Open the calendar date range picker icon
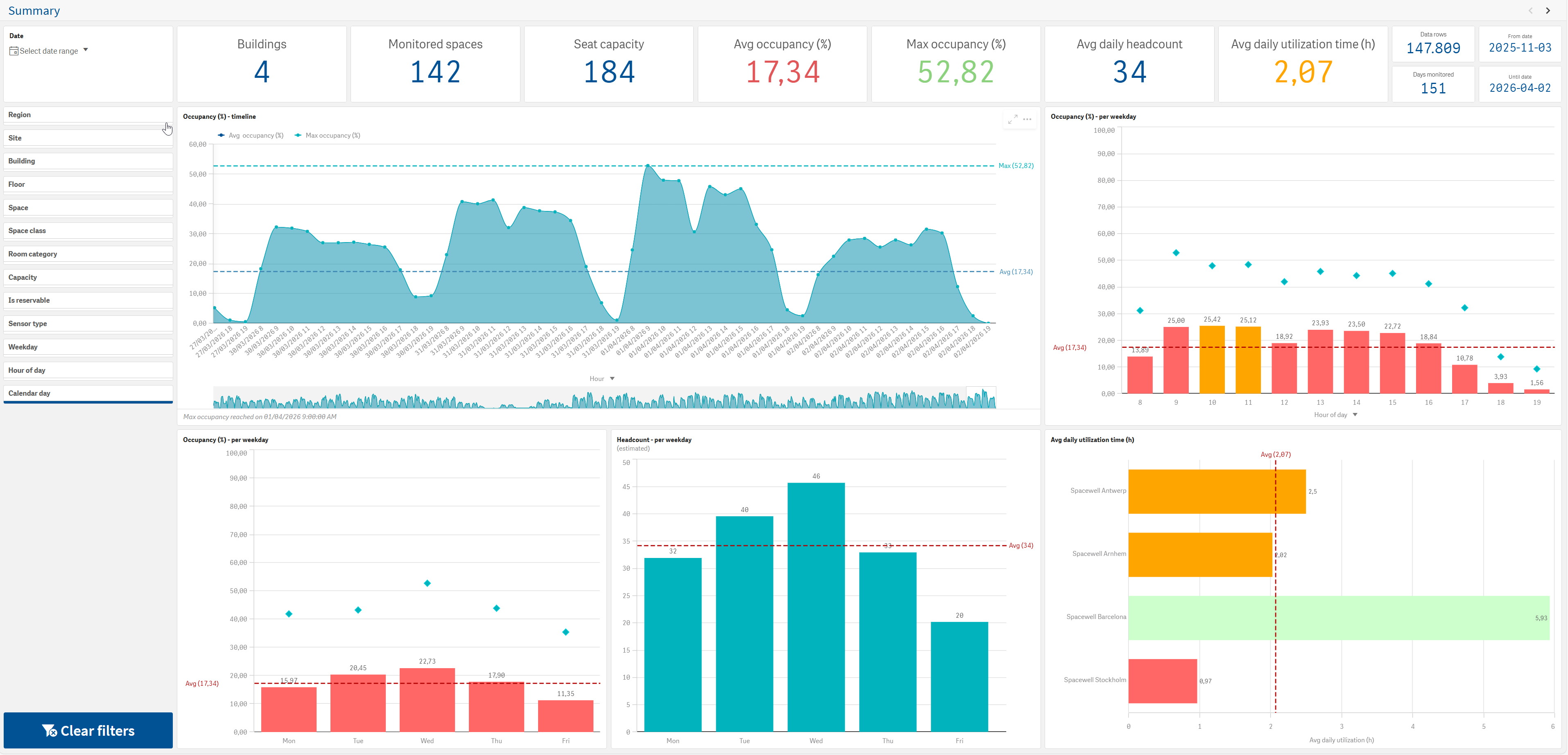Image resolution: width=1568 pixels, height=755 pixels. [14, 51]
